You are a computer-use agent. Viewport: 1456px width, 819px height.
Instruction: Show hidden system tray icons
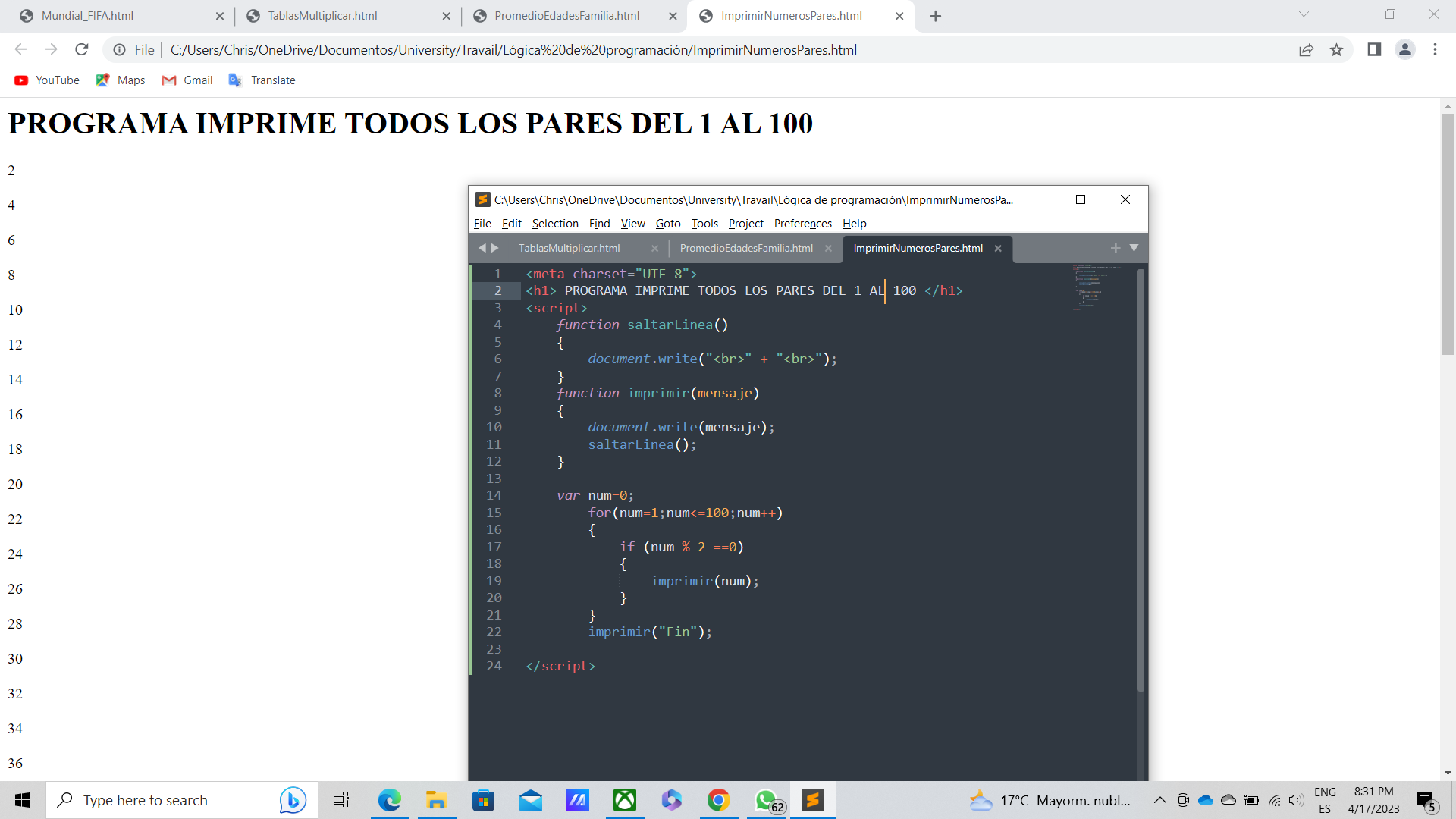click(x=1160, y=800)
